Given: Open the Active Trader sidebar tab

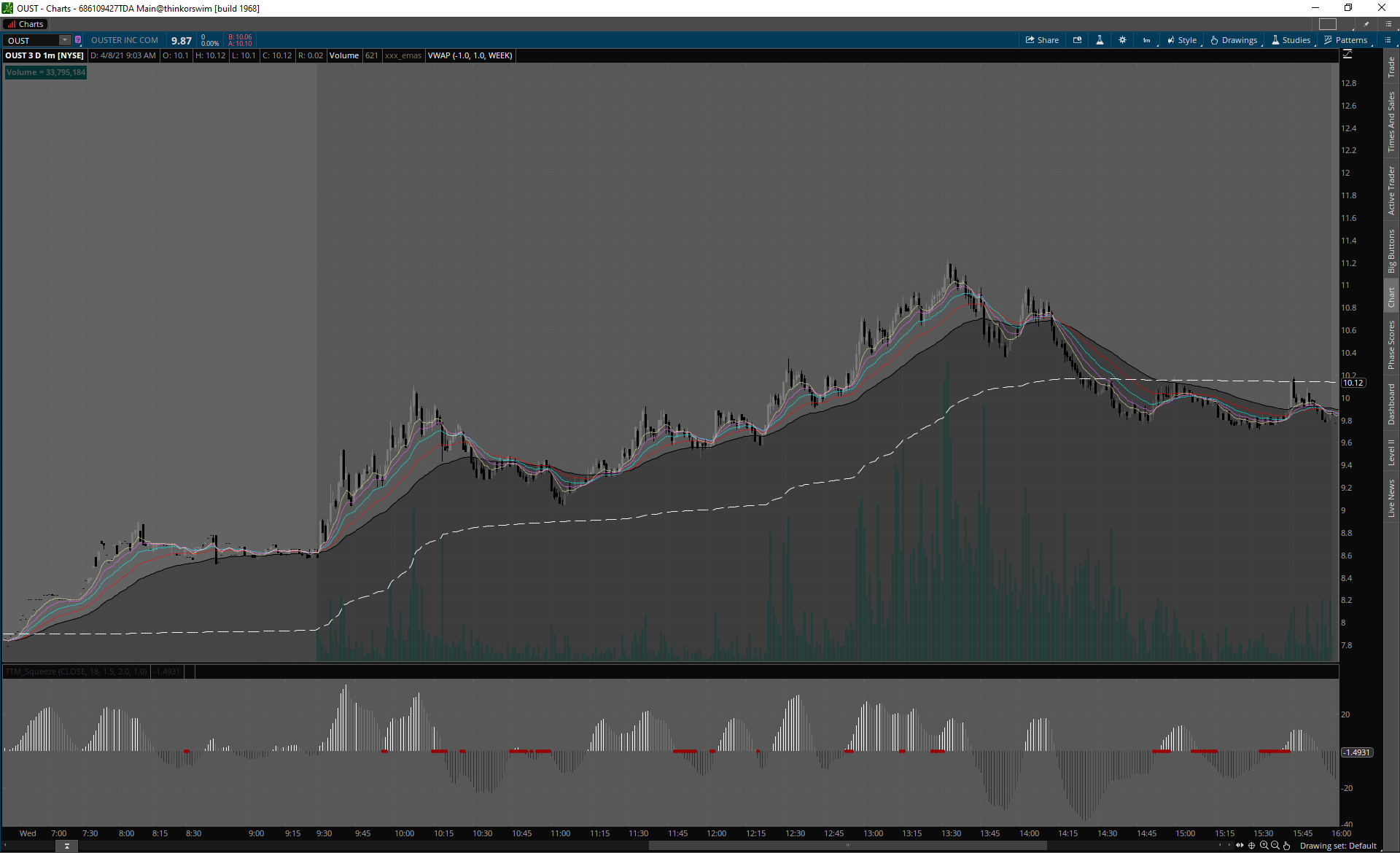Looking at the screenshot, I should (1391, 190).
